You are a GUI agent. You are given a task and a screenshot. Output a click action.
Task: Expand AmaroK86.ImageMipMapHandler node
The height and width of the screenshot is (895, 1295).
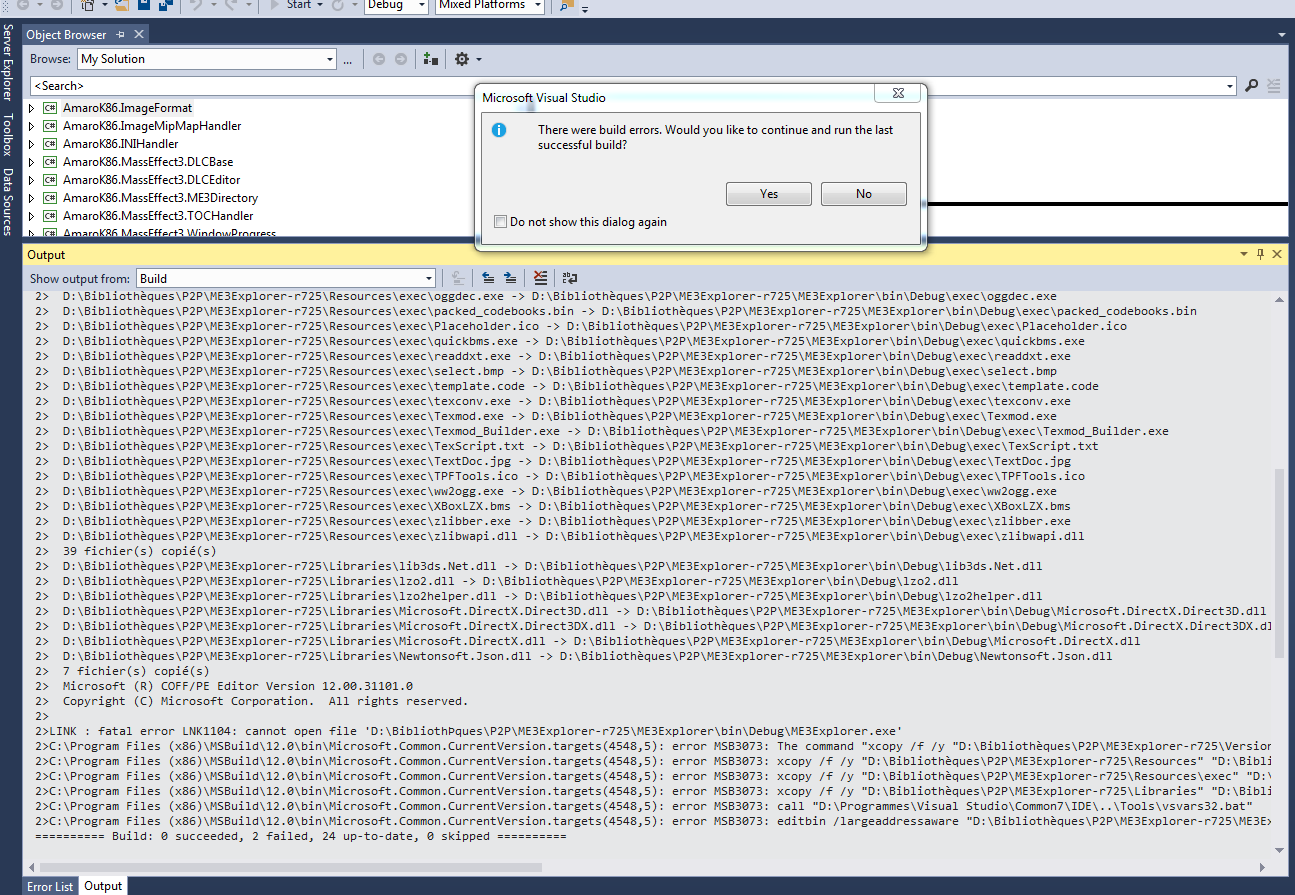(x=31, y=126)
